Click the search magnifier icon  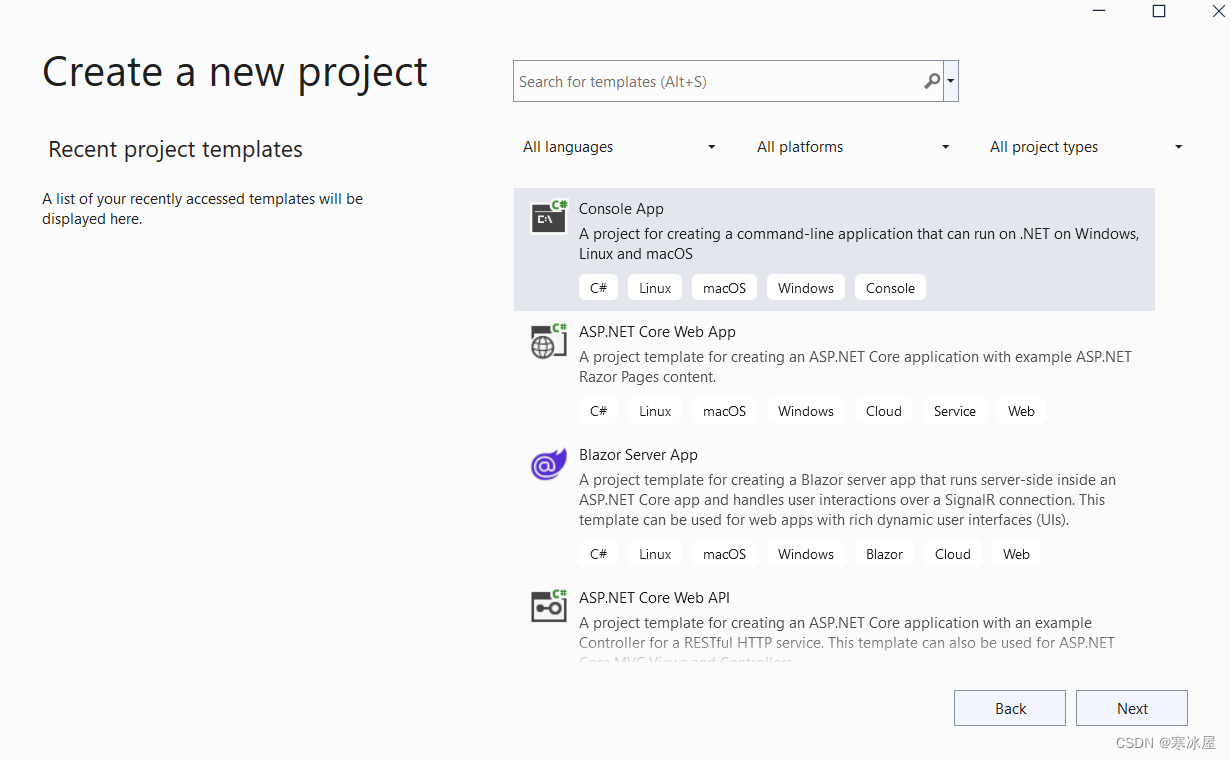tap(930, 81)
